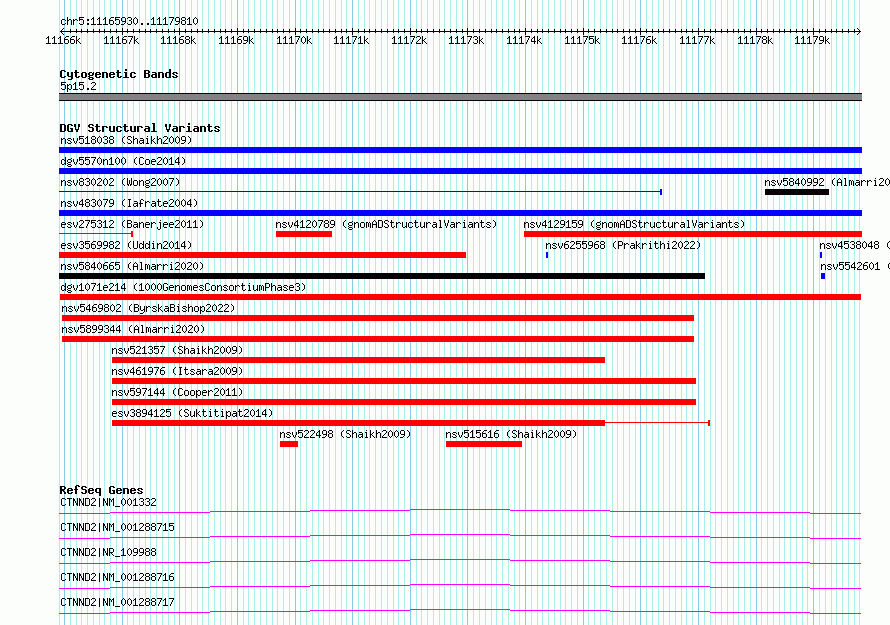Open the CTNND2|NM_001332 gene label

[x=108, y=502]
